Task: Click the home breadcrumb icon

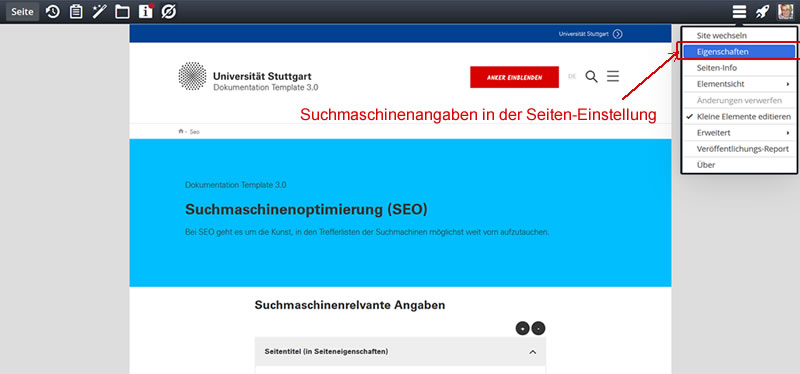Action: pos(181,132)
